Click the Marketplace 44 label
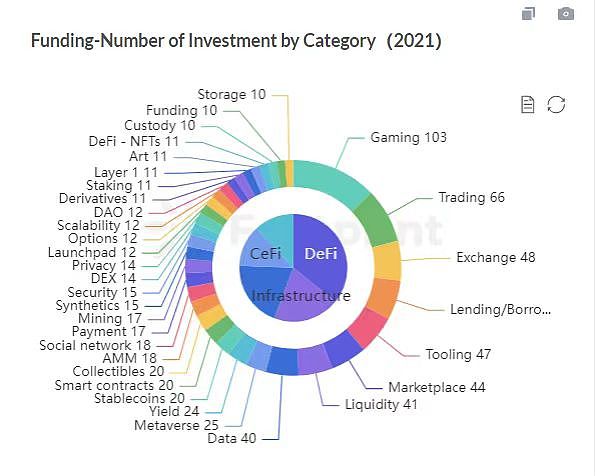 437,387
